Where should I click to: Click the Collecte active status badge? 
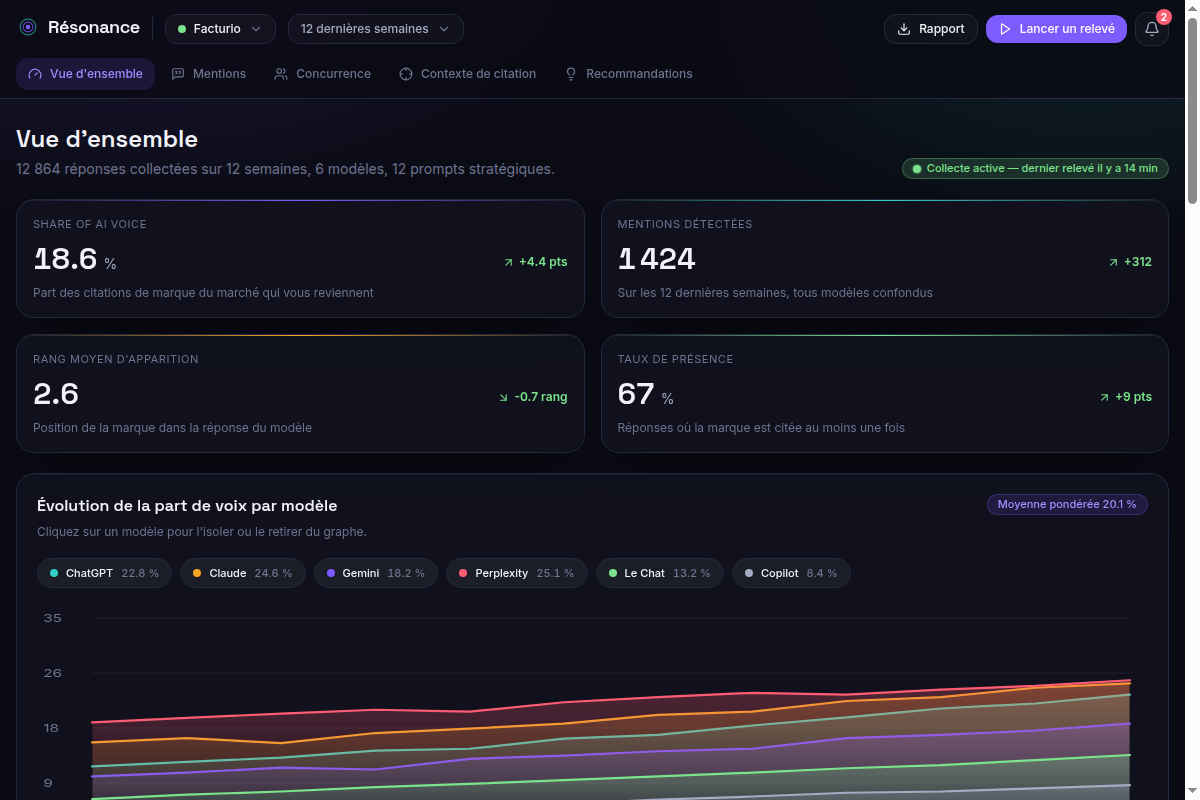1035,168
